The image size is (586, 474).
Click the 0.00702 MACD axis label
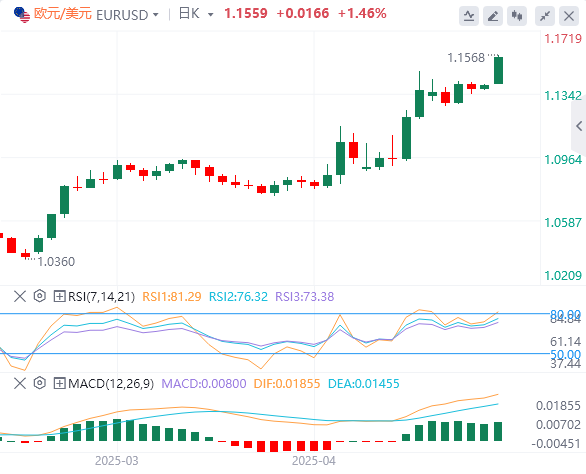pos(558,425)
